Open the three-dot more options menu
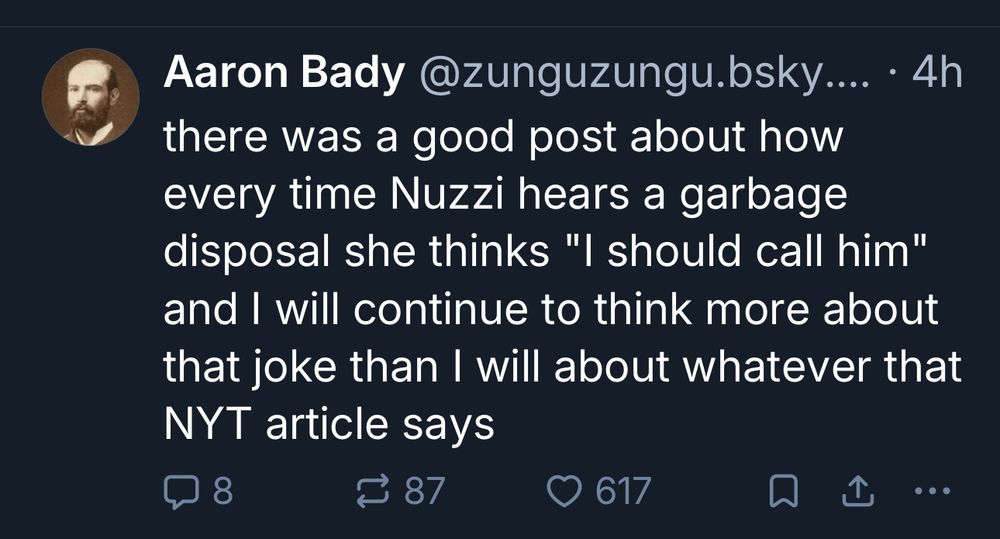This screenshot has width=1000, height=539. click(929, 490)
